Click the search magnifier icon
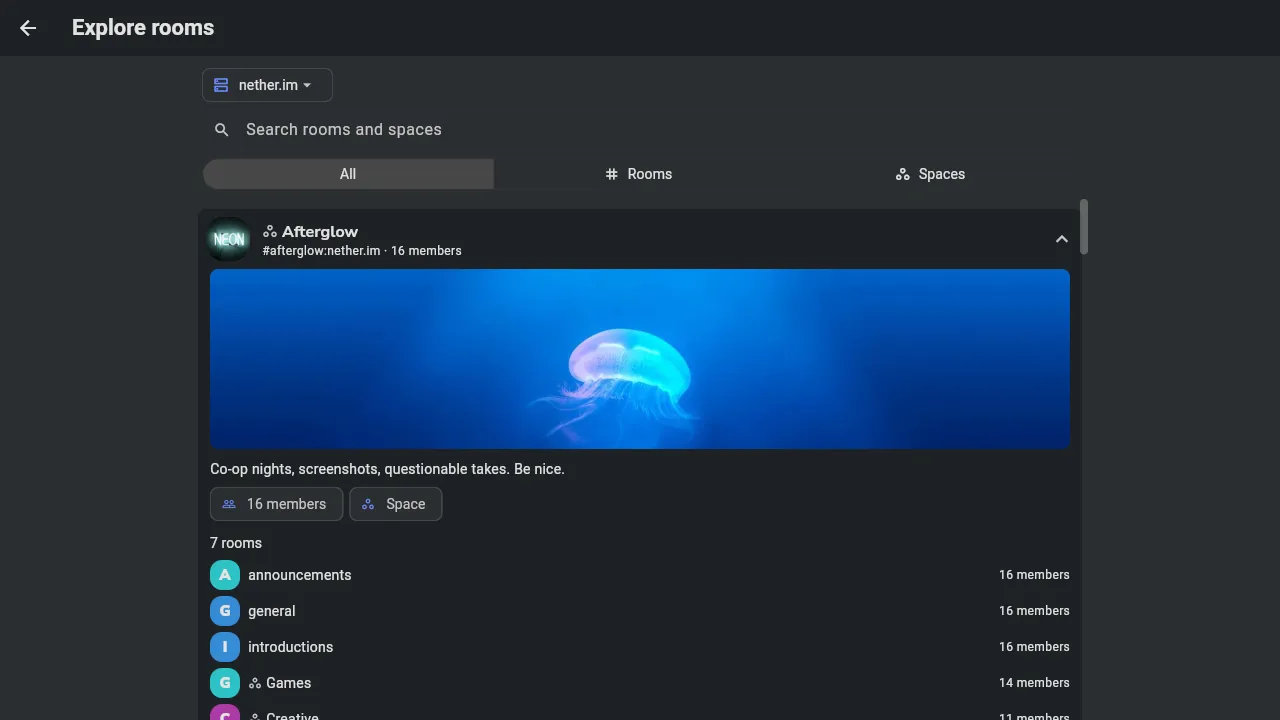The image size is (1280, 720). coord(222,130)
